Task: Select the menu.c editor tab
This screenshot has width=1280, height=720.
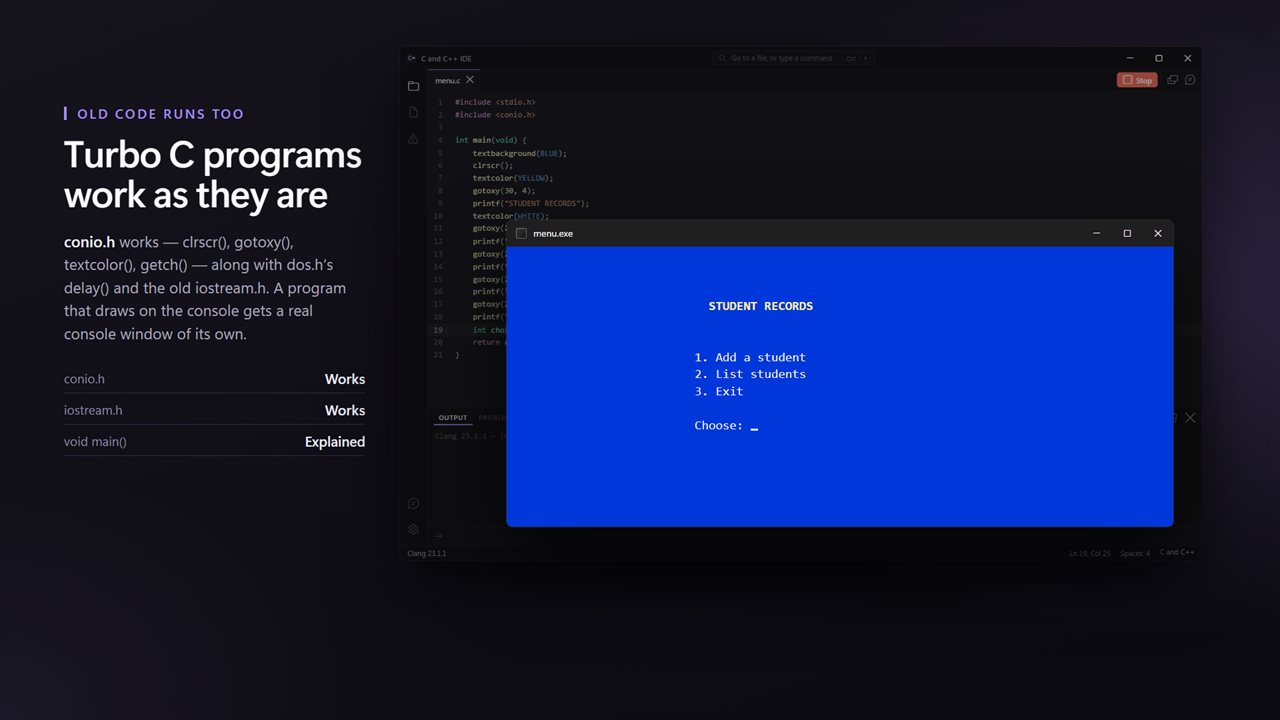Action: pyautogui.click(x=455, y=80)
